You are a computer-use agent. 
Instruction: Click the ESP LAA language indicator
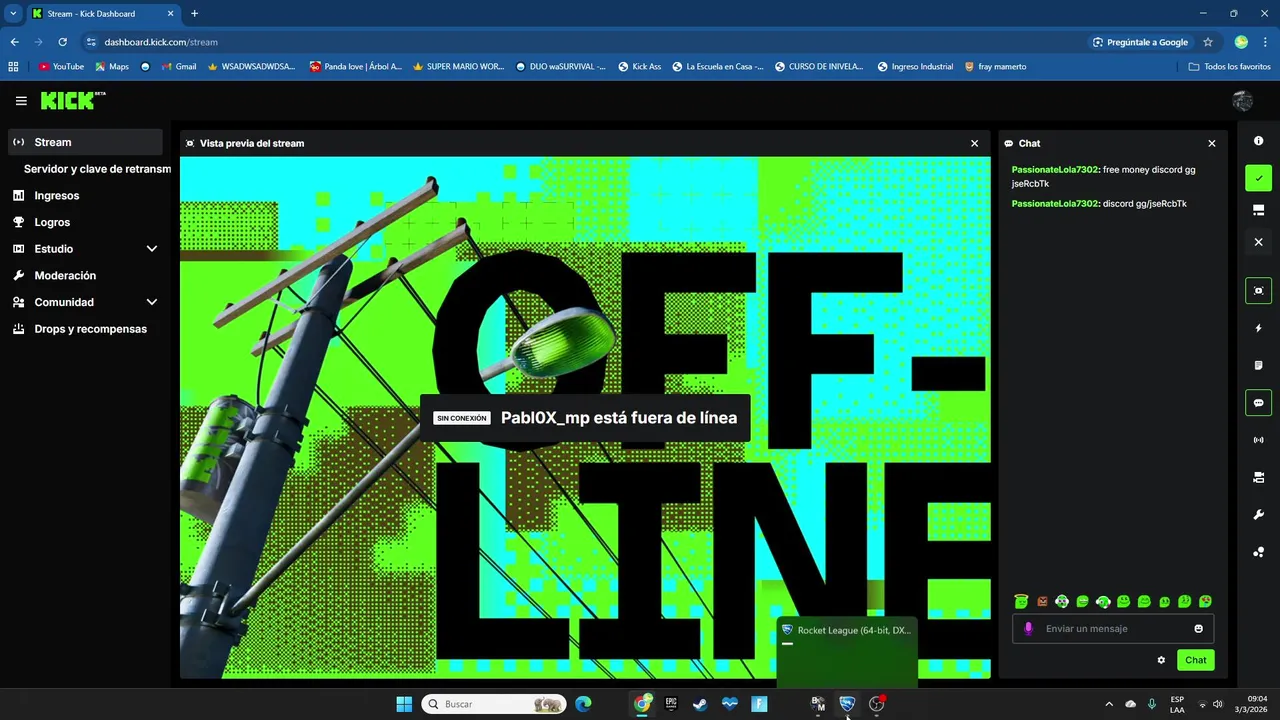[1177, 704]
